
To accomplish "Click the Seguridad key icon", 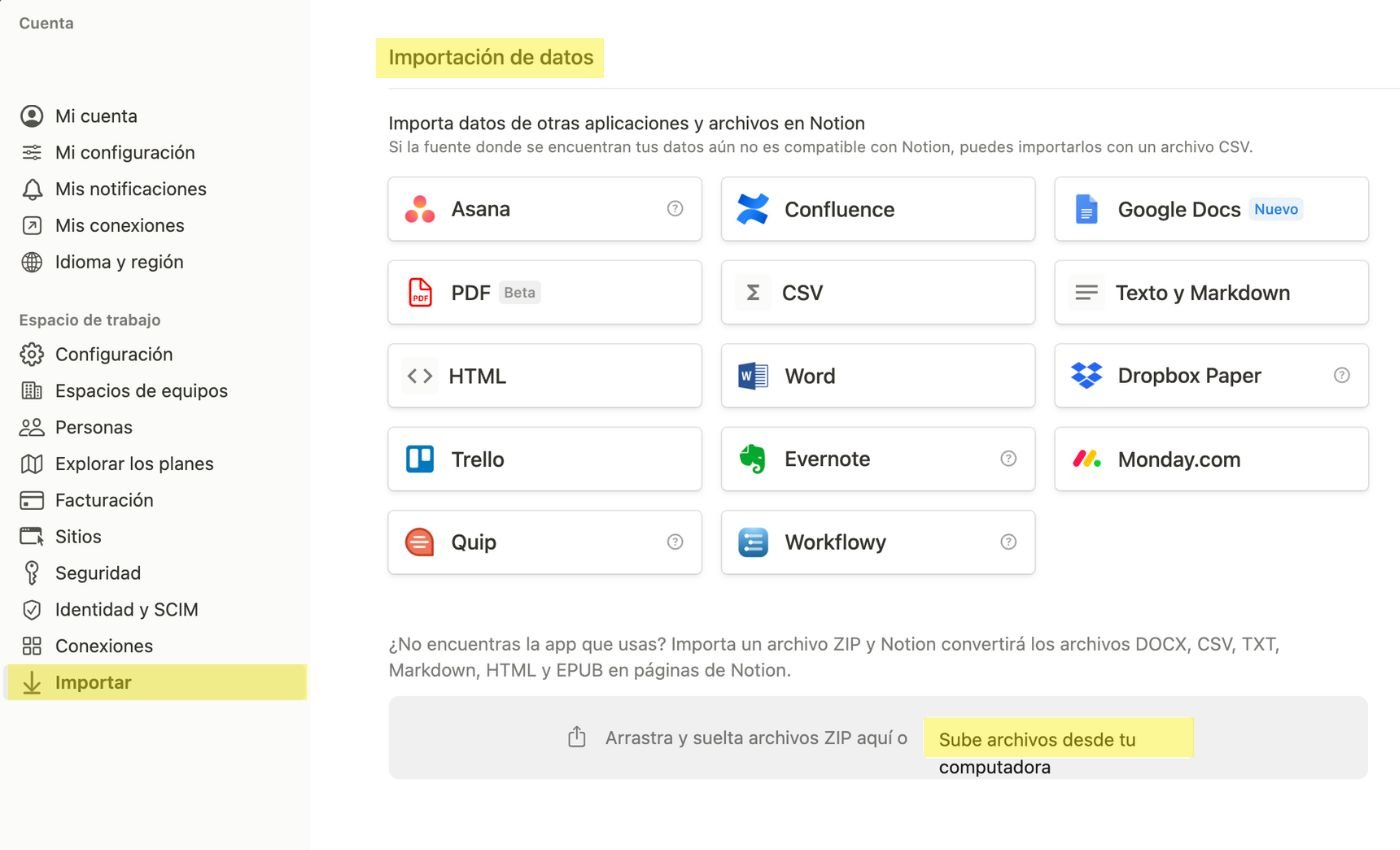I will click(32, 573).
